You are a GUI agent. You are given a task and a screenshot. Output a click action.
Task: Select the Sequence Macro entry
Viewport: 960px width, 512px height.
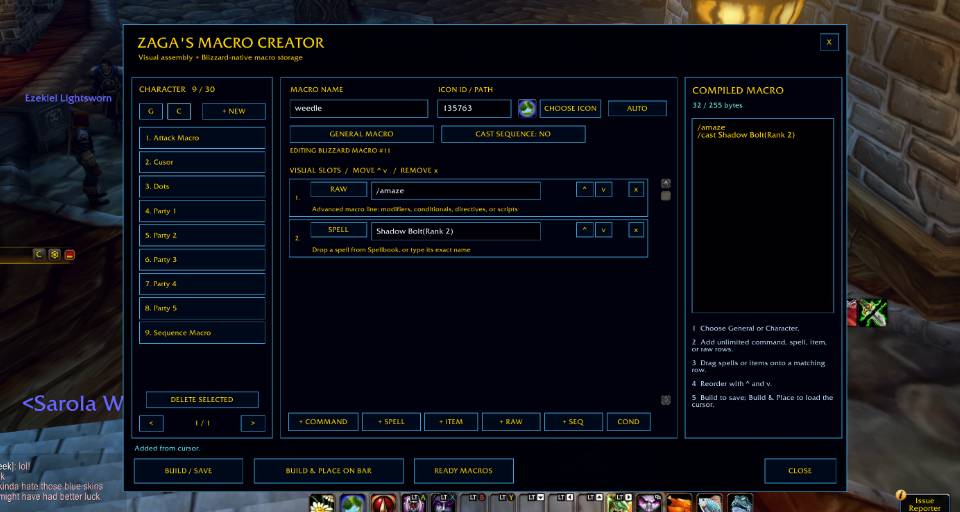pos(202,333)
